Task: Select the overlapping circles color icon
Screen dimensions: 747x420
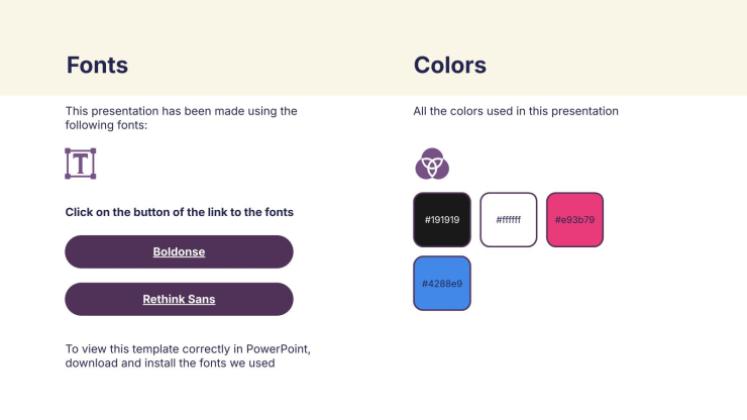Action: [432, 163]
